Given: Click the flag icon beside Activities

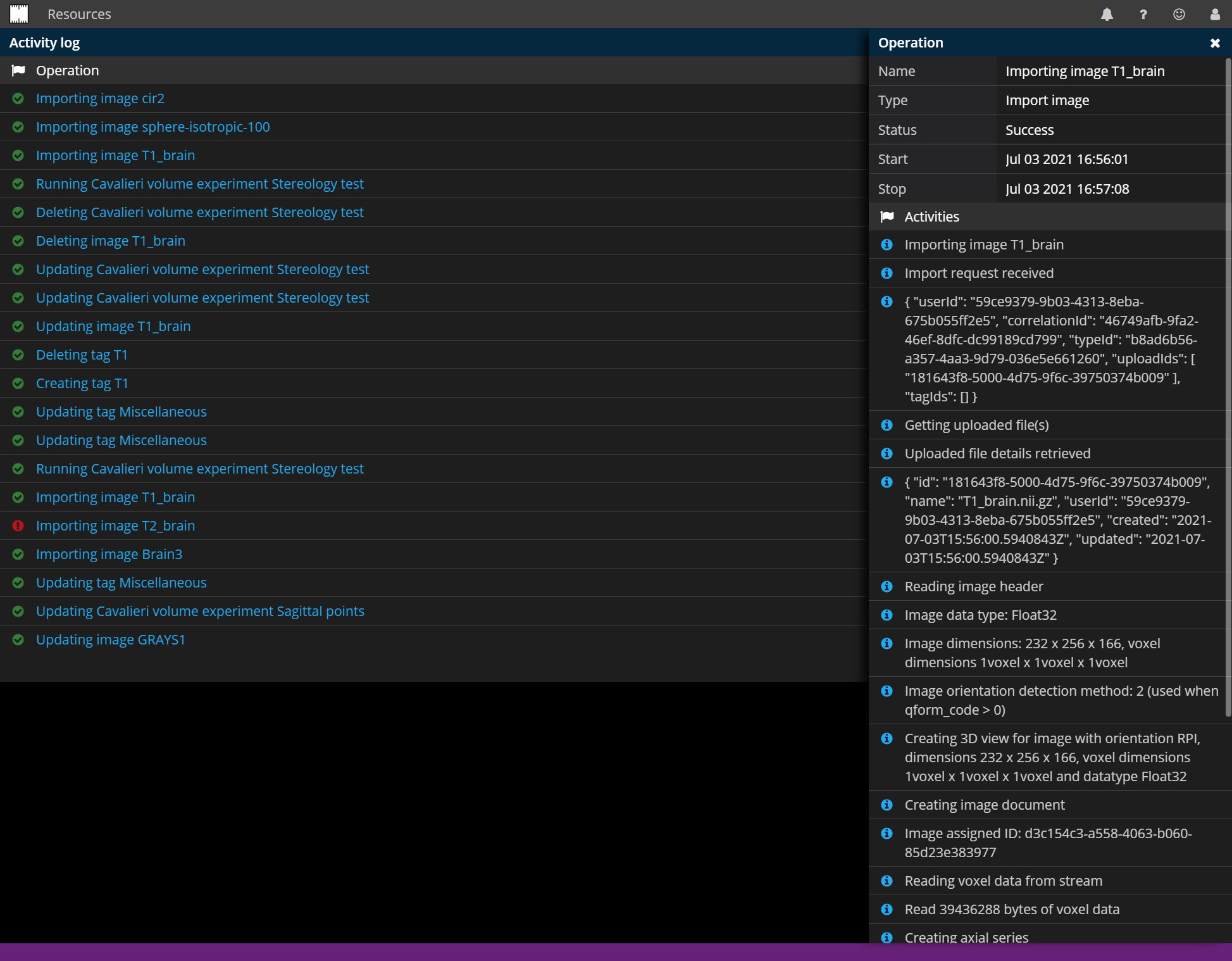Looking at the screenshot, I should pos(887,217).
